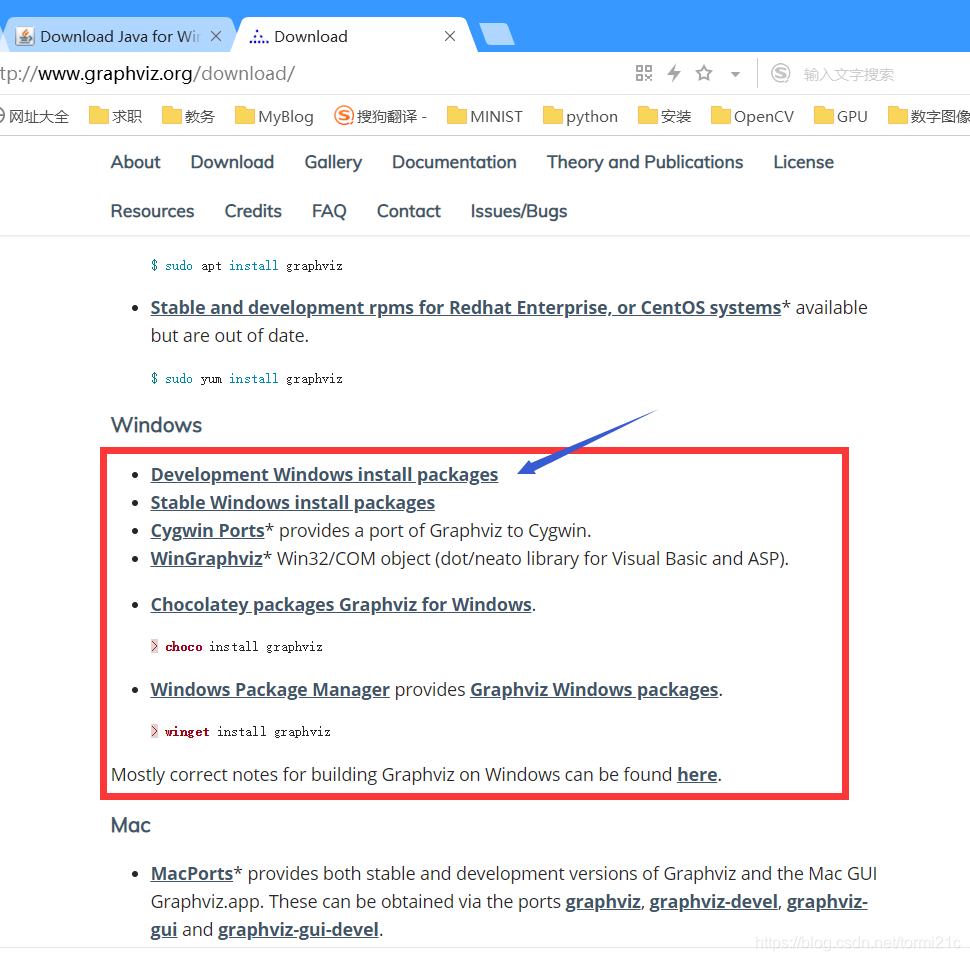This screenshot has height=961, width=970.
Task: Open Stable and development rpms for Redhat link
Action: [x=466, y=308]
